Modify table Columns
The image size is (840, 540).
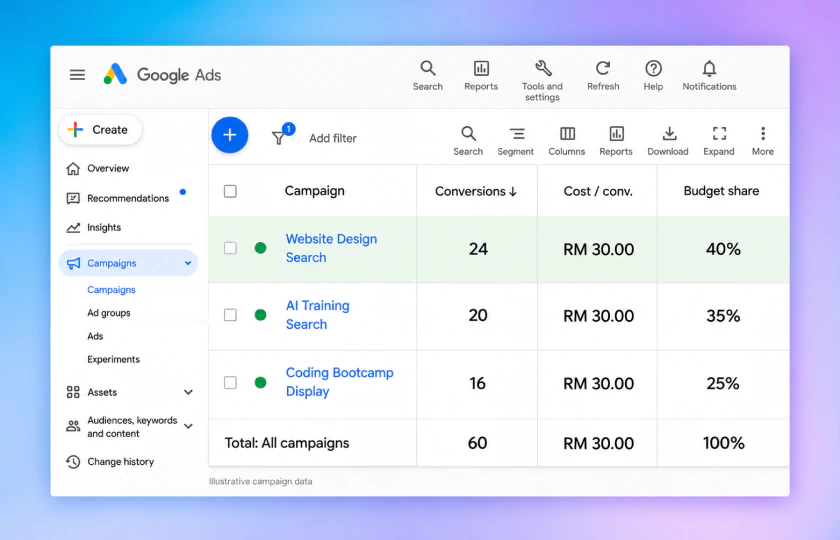click(566, 141)
